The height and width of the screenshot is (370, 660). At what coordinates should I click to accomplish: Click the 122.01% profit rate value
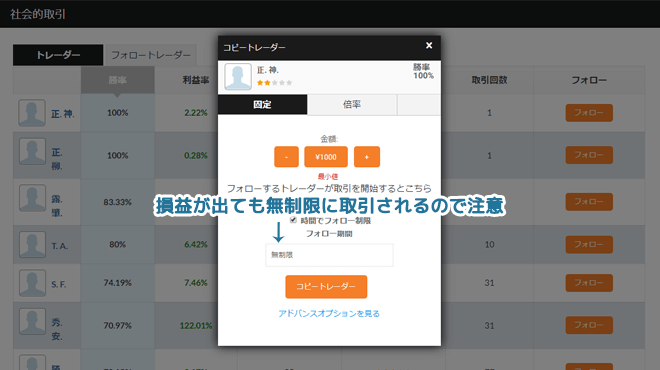[196, 325]
